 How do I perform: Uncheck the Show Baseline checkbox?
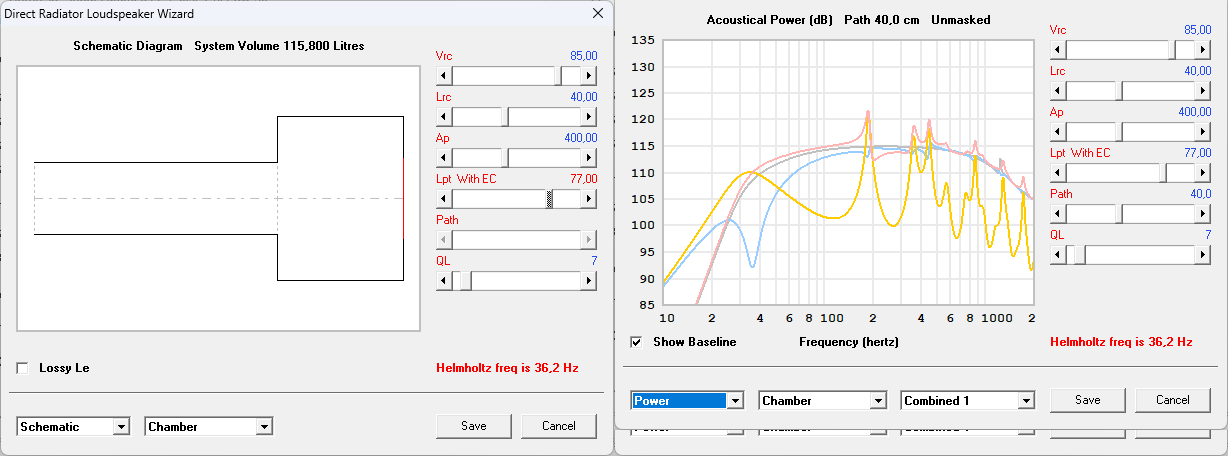[x=637, y=342]
